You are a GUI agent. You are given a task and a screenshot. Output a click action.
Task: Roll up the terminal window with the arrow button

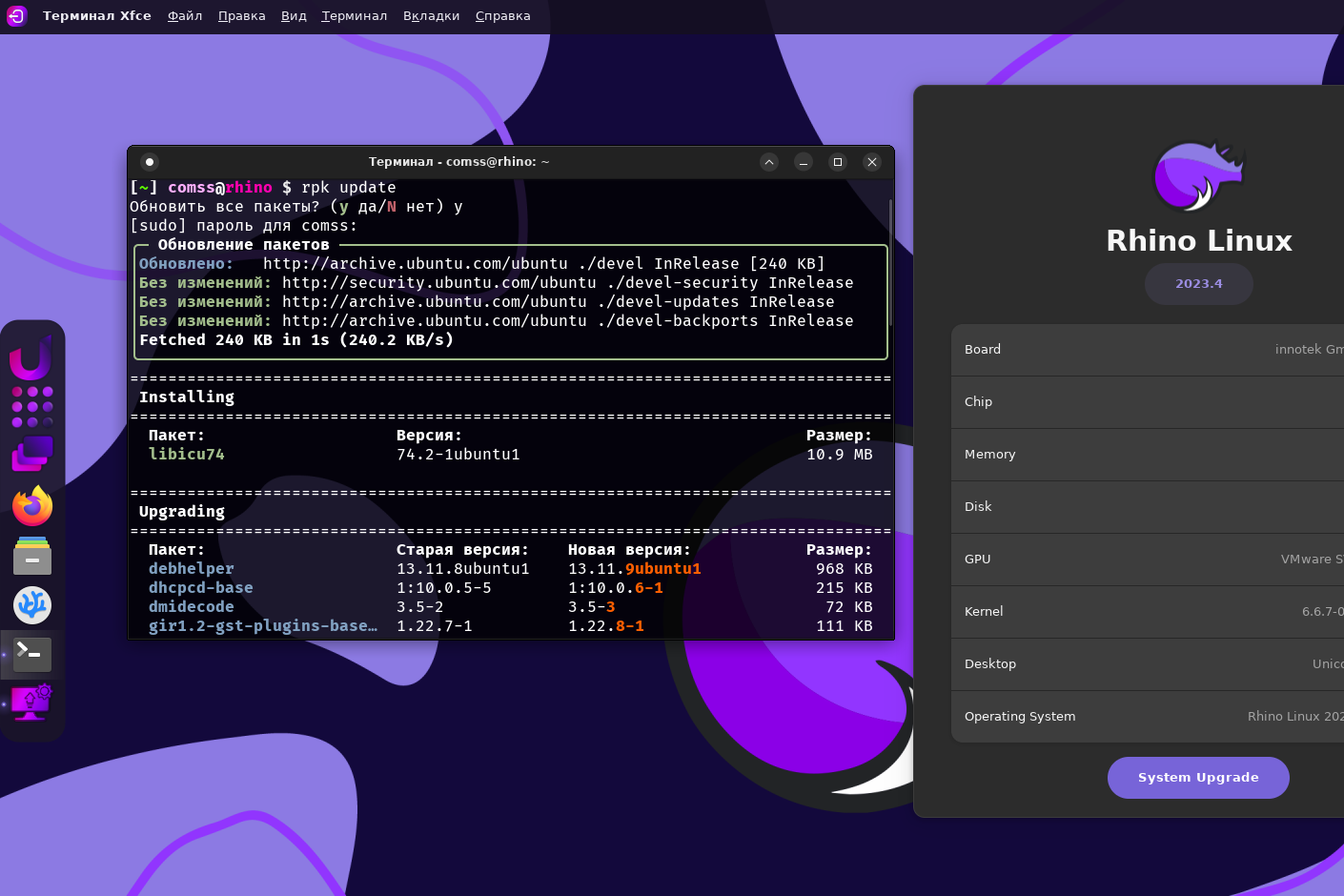coord(769,162)
